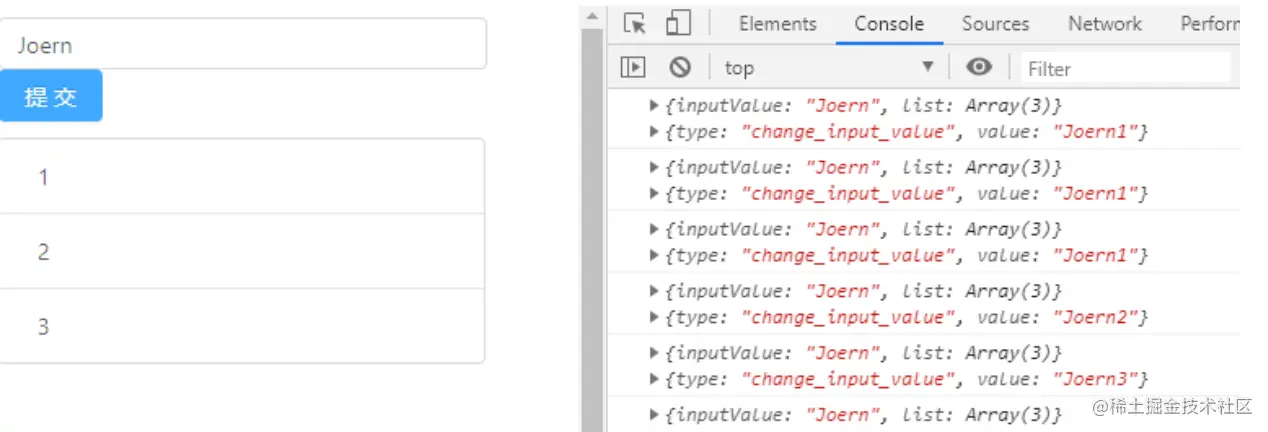1268x432 pixels.
Task: Select list item 2
Action: (x=242, y=252)
